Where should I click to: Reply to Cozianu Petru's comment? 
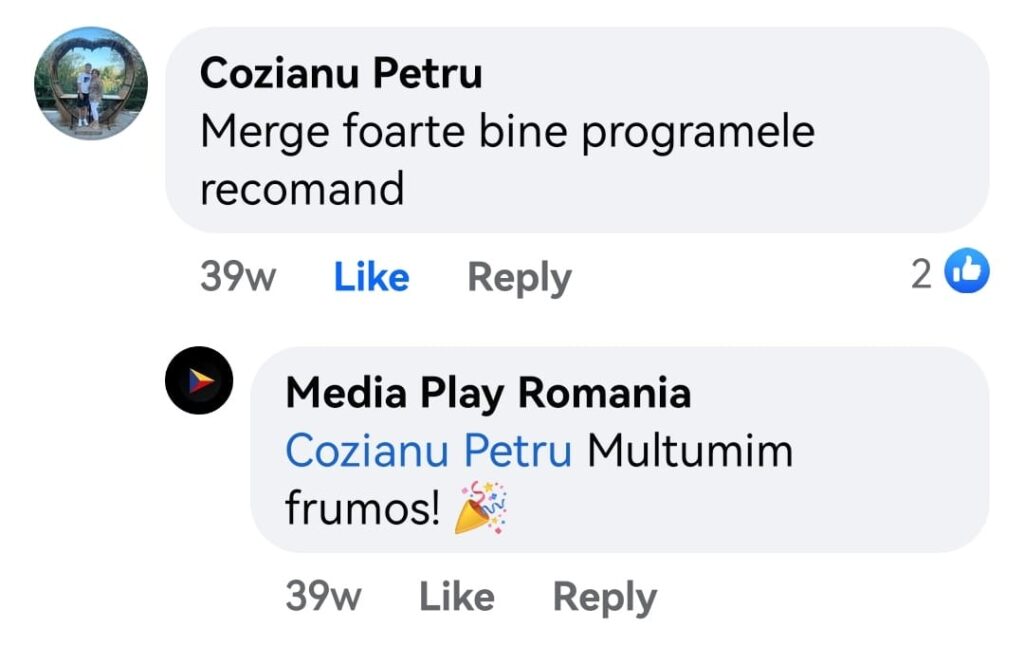click(520, 278)
